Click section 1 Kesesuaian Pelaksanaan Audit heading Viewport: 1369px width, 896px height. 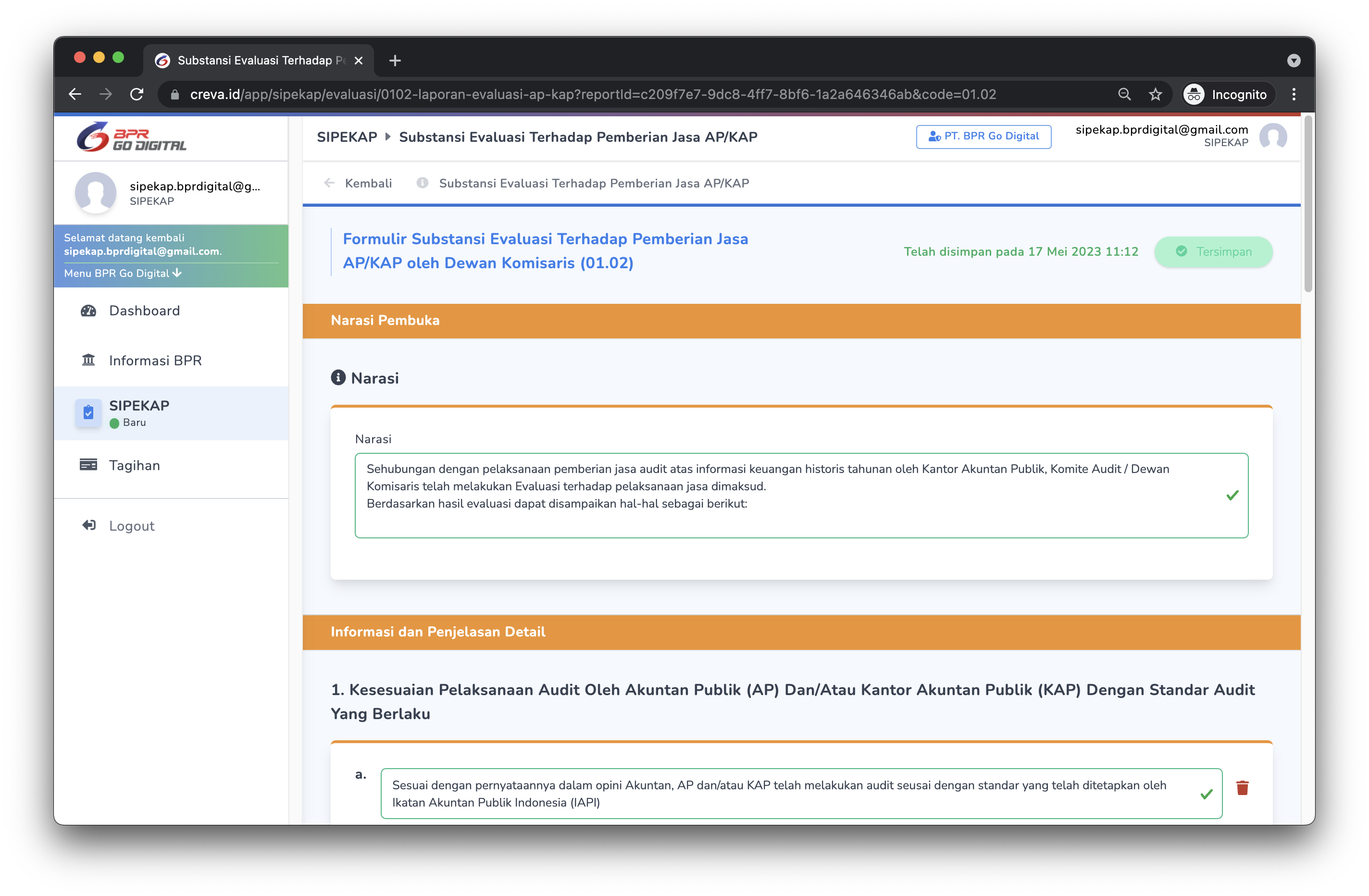[x=793, y=702]
